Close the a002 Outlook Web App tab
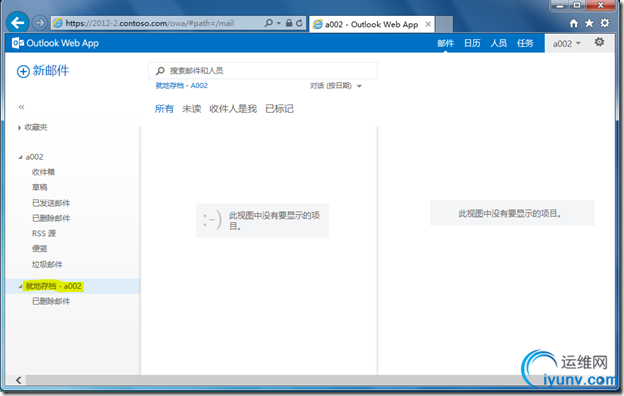This screenshot has width=624, height=396. [428, 24]
